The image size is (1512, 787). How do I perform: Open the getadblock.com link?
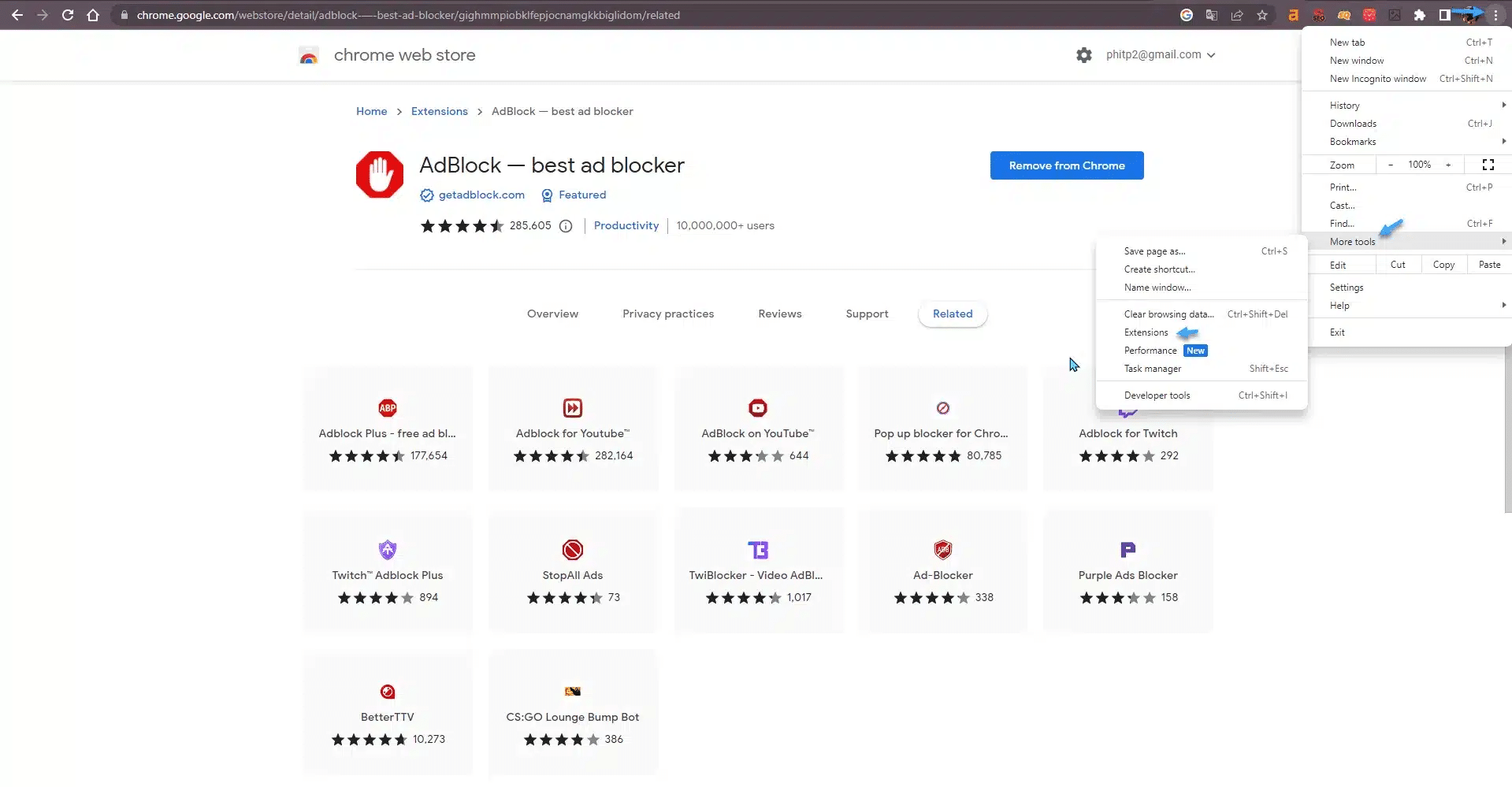[x=481, y=195]
